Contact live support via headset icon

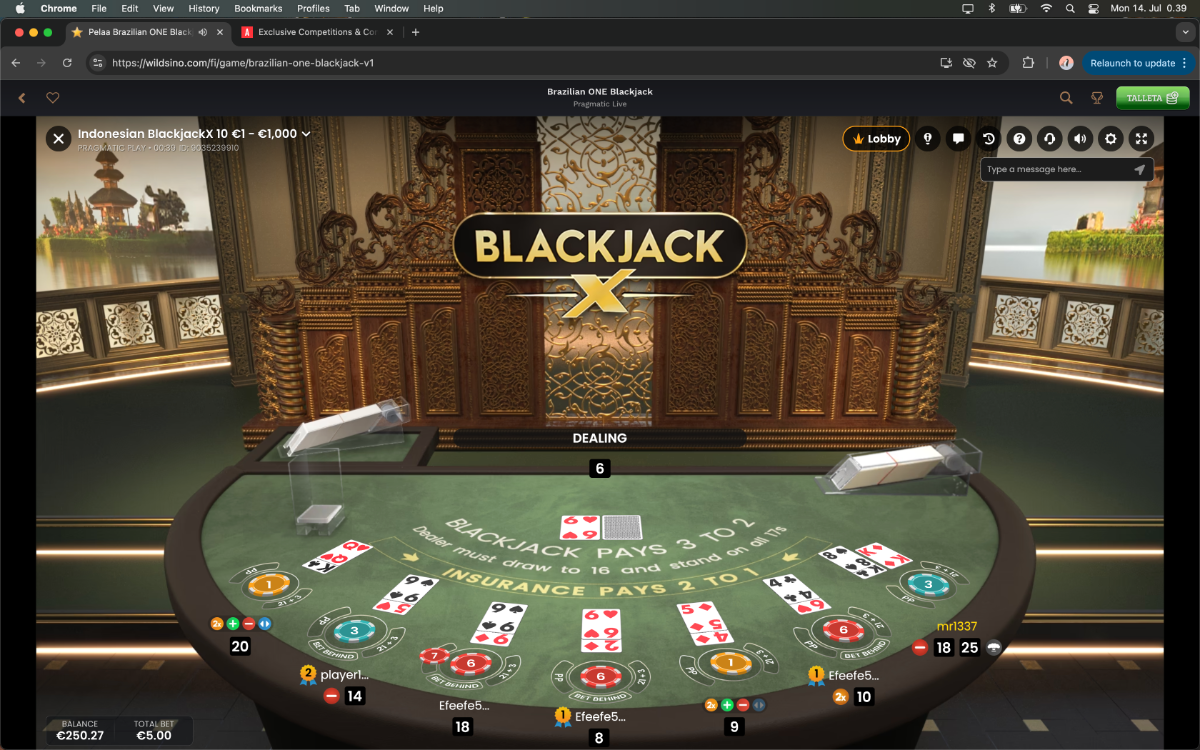click(x=1050, y=139)
